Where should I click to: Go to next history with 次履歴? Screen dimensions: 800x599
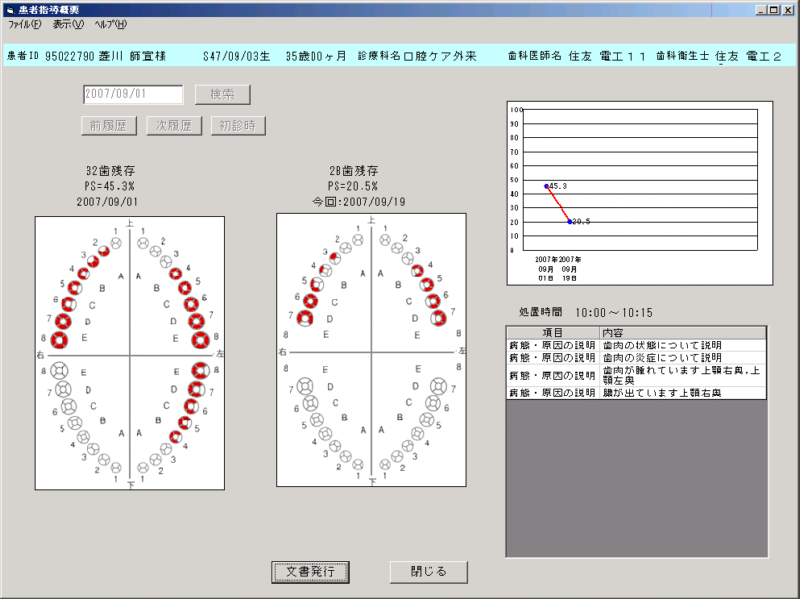tap(174, 126)
